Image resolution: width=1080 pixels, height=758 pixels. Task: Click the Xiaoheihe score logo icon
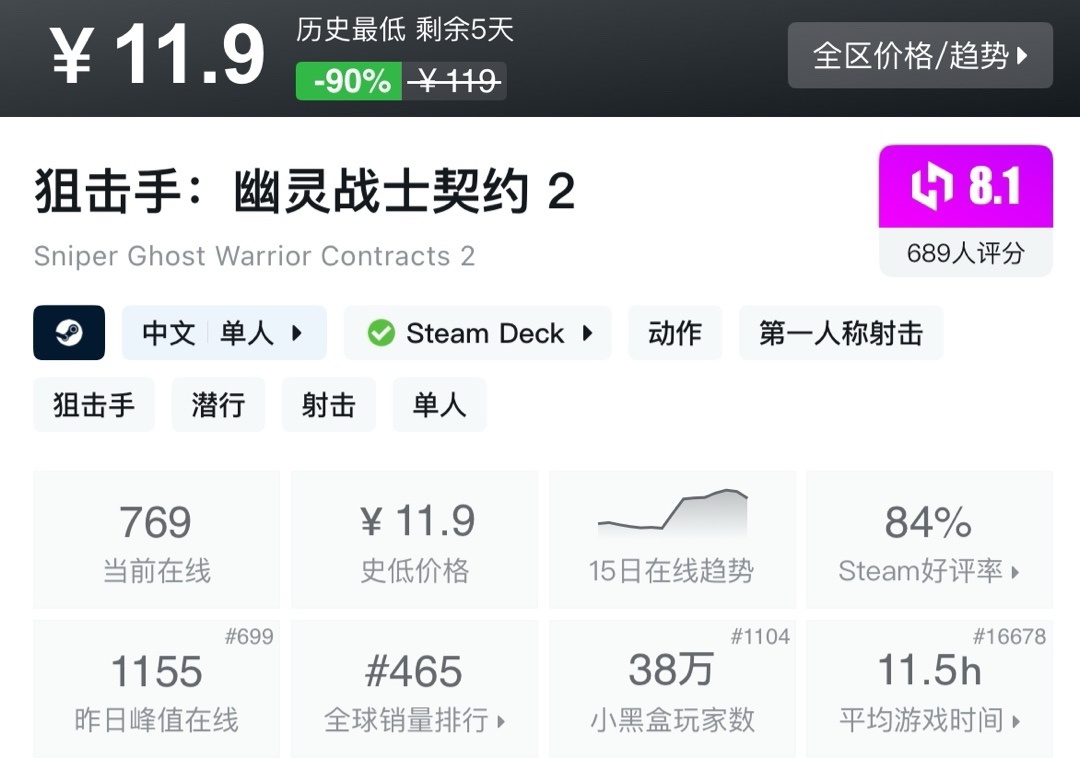pos(930,188)
